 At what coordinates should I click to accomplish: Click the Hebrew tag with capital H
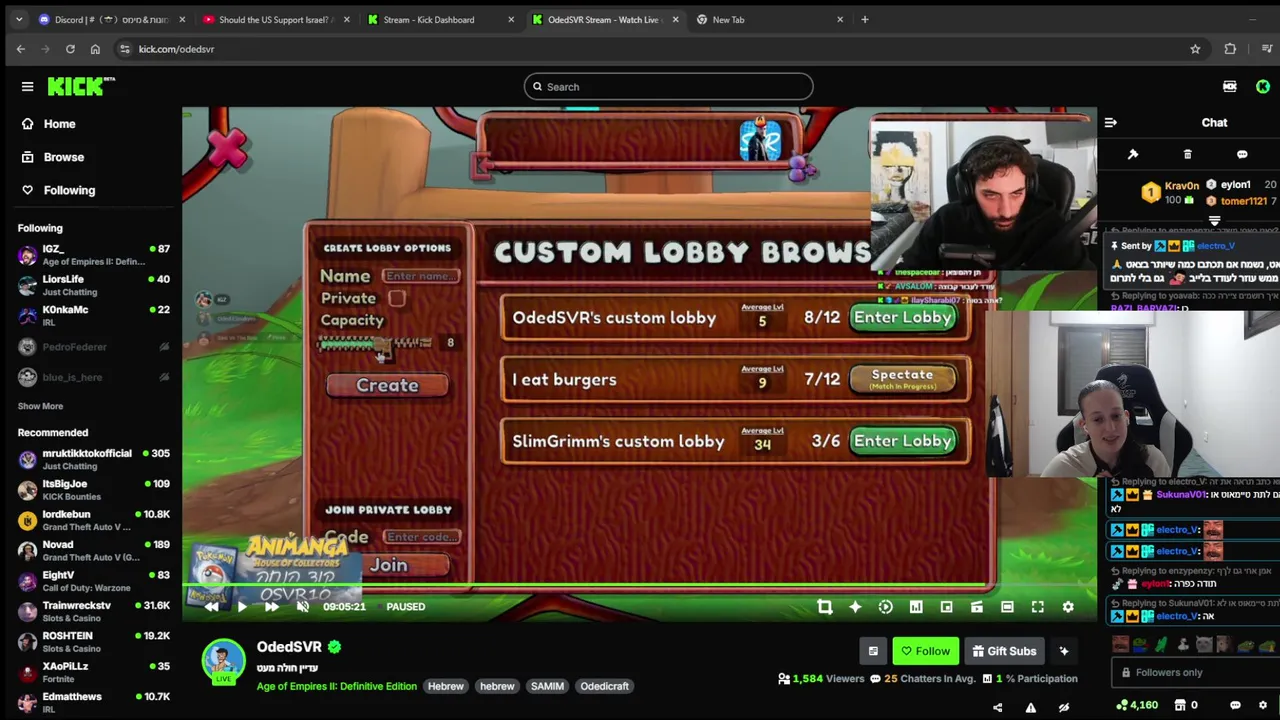pyautogui.click(x=446, y=686)
